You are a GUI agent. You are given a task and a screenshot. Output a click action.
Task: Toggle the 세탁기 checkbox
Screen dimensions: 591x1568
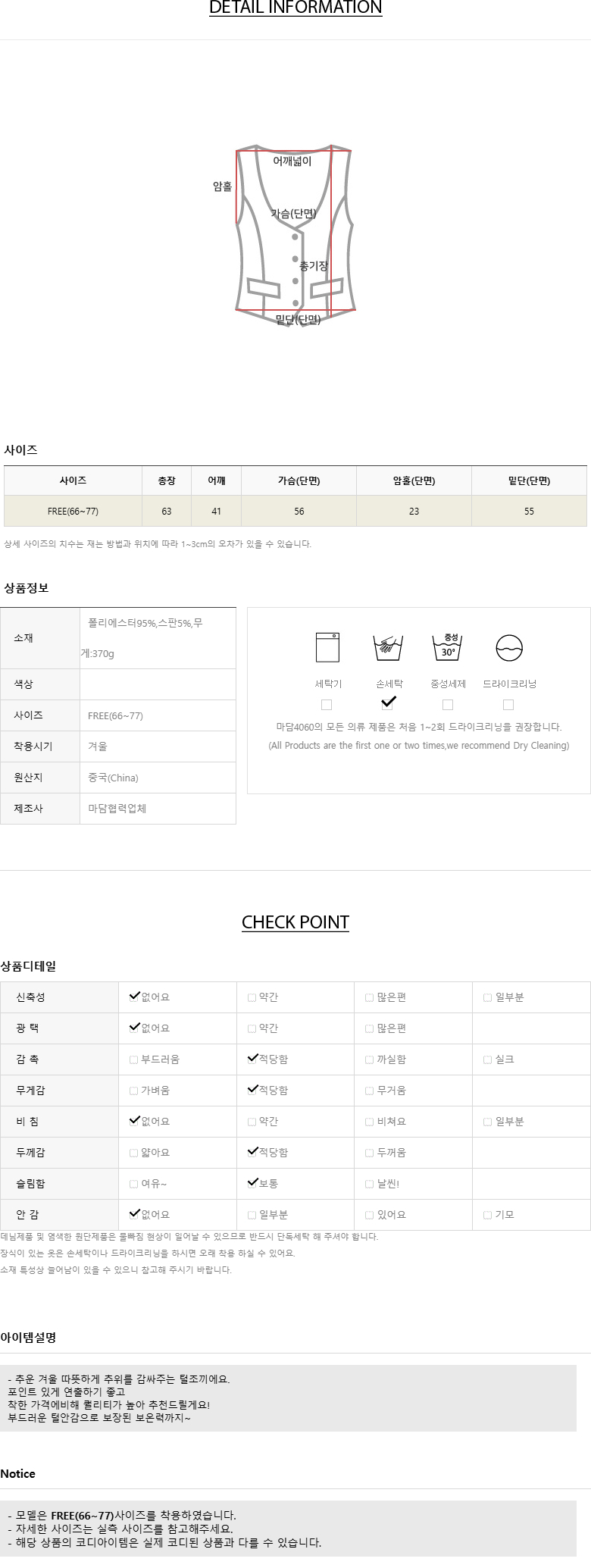pos(327,705)
